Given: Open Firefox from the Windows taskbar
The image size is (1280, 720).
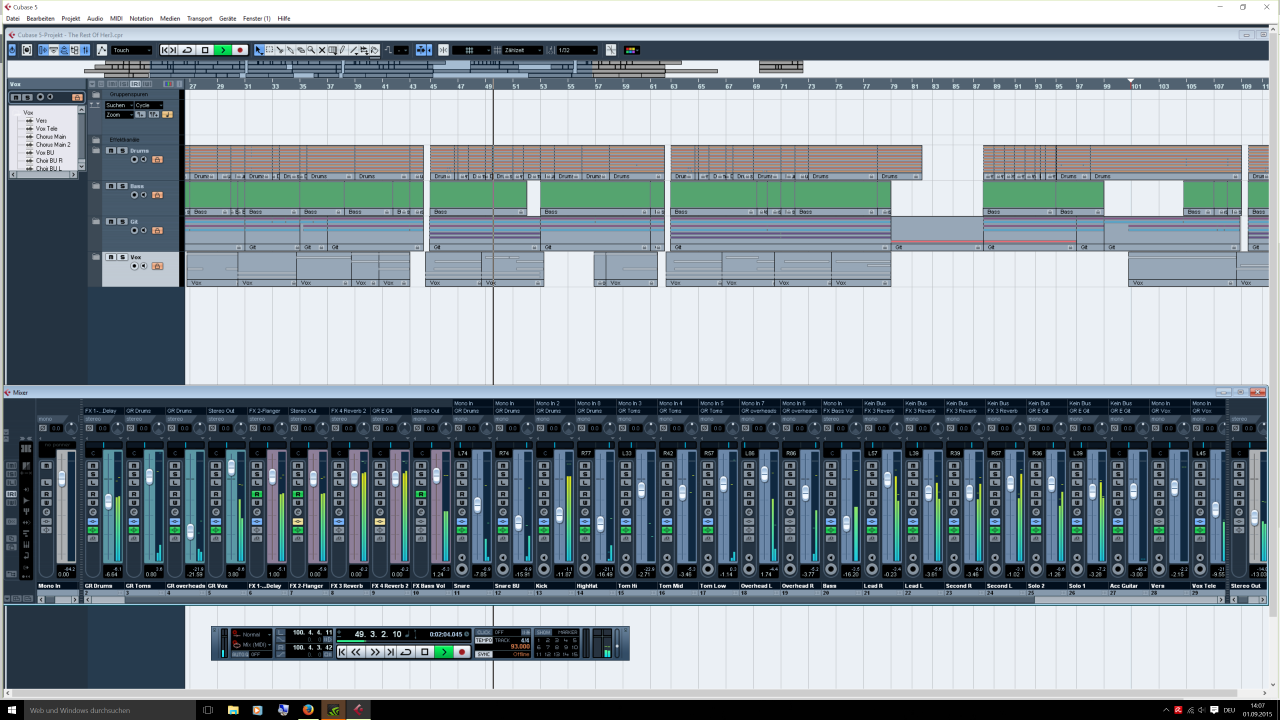Looking at the screenshot, I should coord(308,710).
